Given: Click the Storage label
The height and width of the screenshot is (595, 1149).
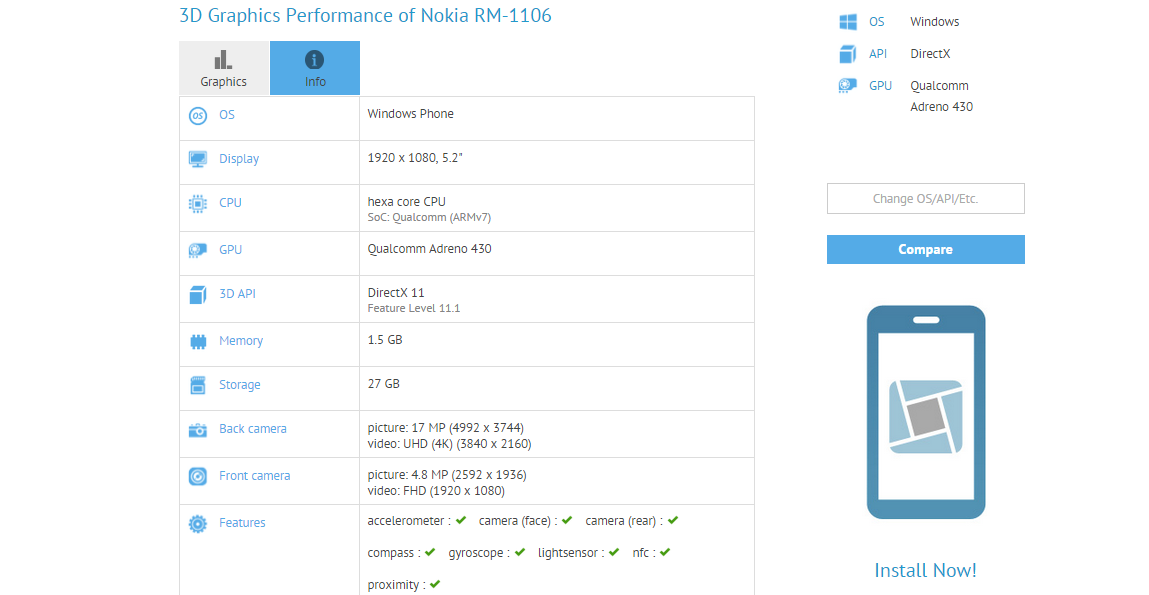Looking at the screenshot, I should pos(240,385).
